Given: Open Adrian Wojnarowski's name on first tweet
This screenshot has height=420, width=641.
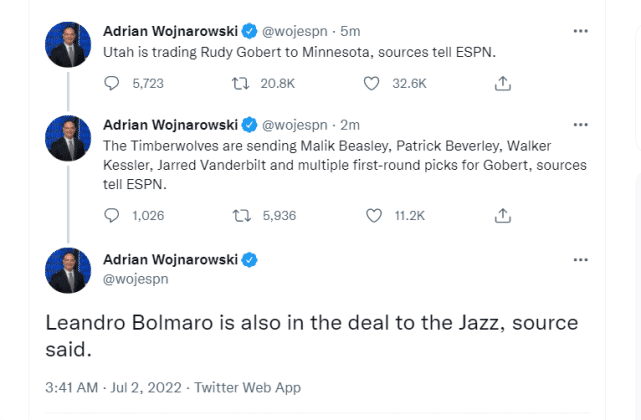Looking at the screenshot, I should 170,30.
